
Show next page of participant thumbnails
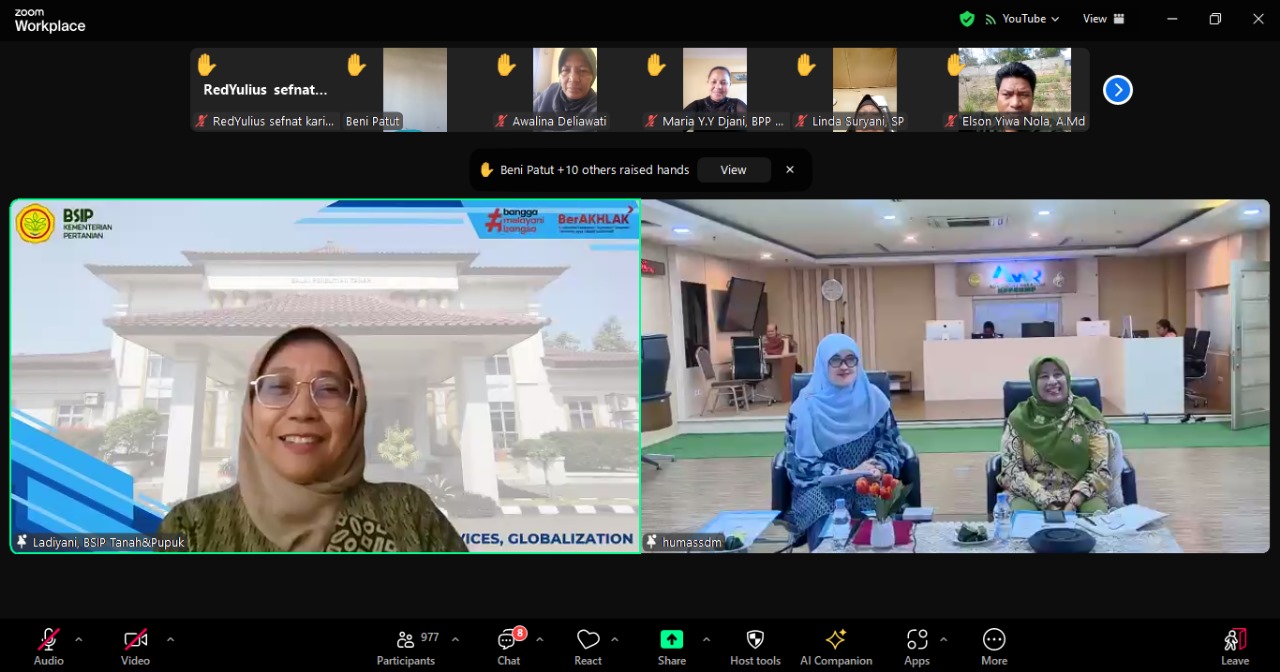(x=1117, y=90)
